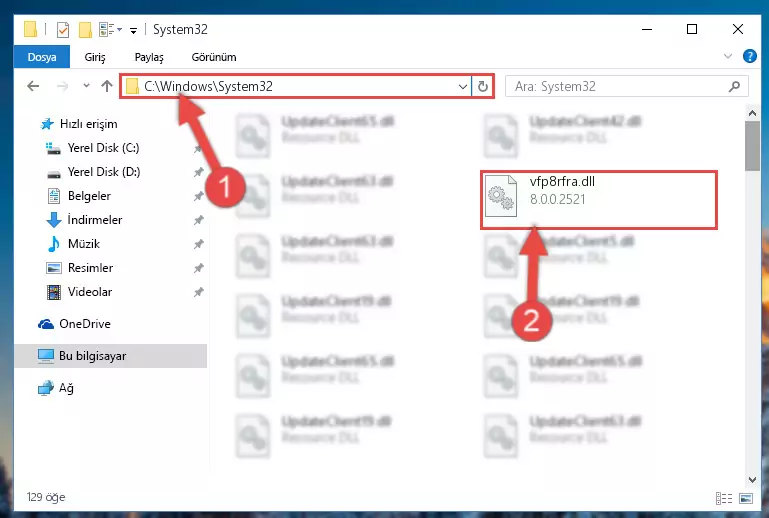Click the address bar path C:\Windows\System32
The image size is (769, 518).
[x=208, y=86]
